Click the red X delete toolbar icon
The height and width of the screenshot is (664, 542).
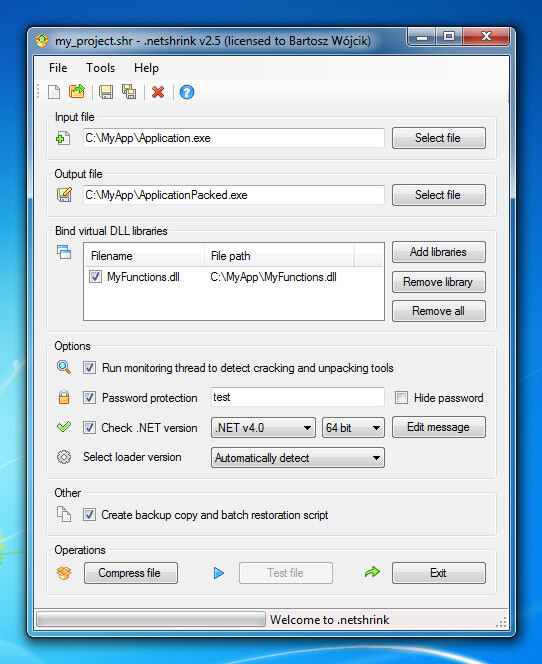[158, 92]
